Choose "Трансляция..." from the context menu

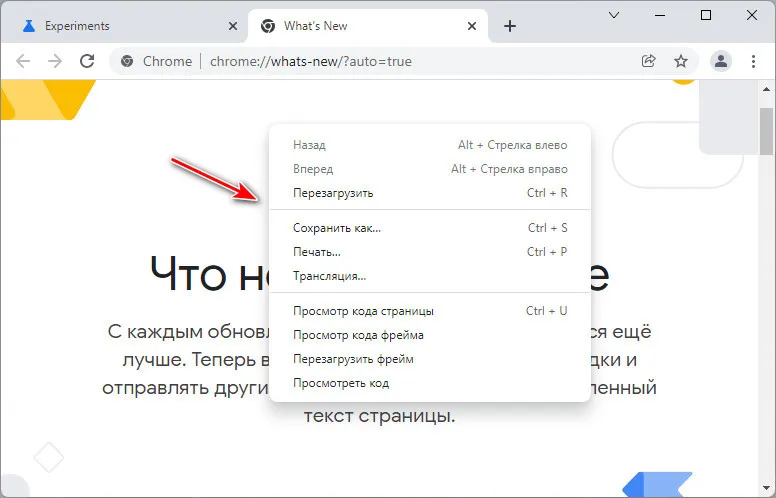[329, 276]
